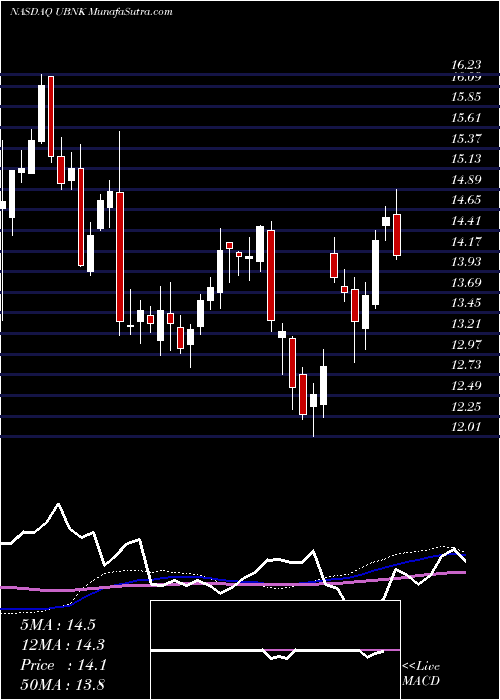
Task: Click the lowest candle wick touching 12.01
Action: (313, 409)
